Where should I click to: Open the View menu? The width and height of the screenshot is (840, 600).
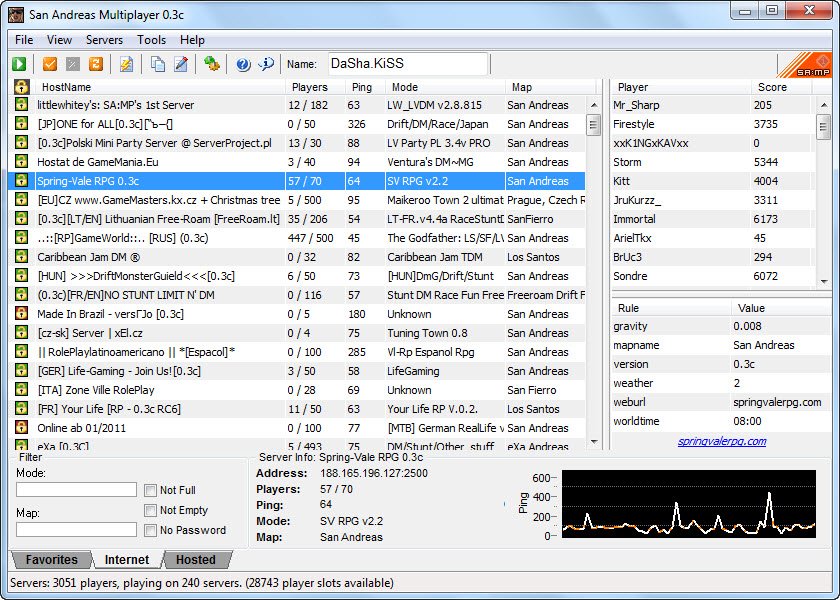pyautogui.click(x=59, y=40)
